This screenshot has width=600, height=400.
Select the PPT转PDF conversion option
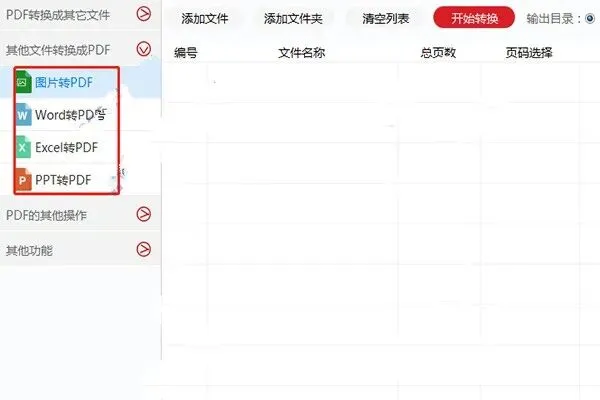point(63,180)
